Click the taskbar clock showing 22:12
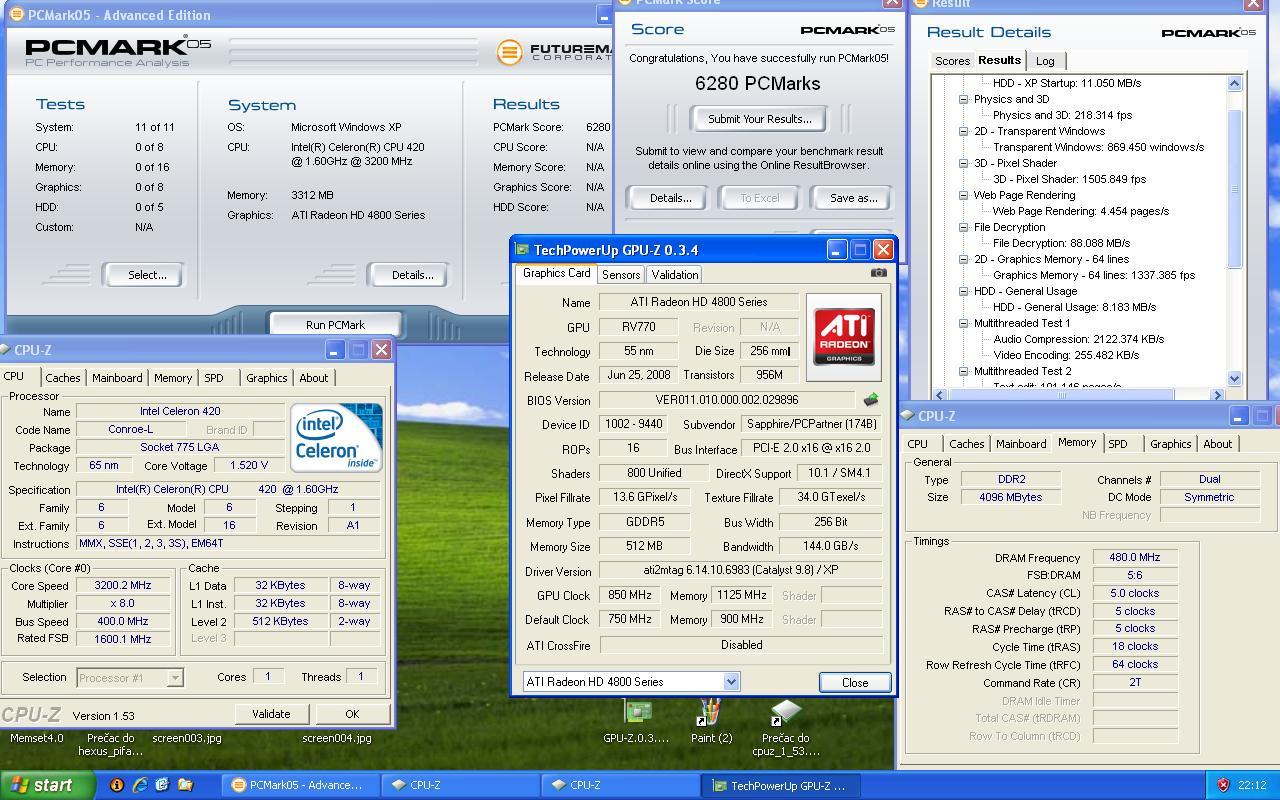Viewport: 1280px width, 800px height. 1252,786
